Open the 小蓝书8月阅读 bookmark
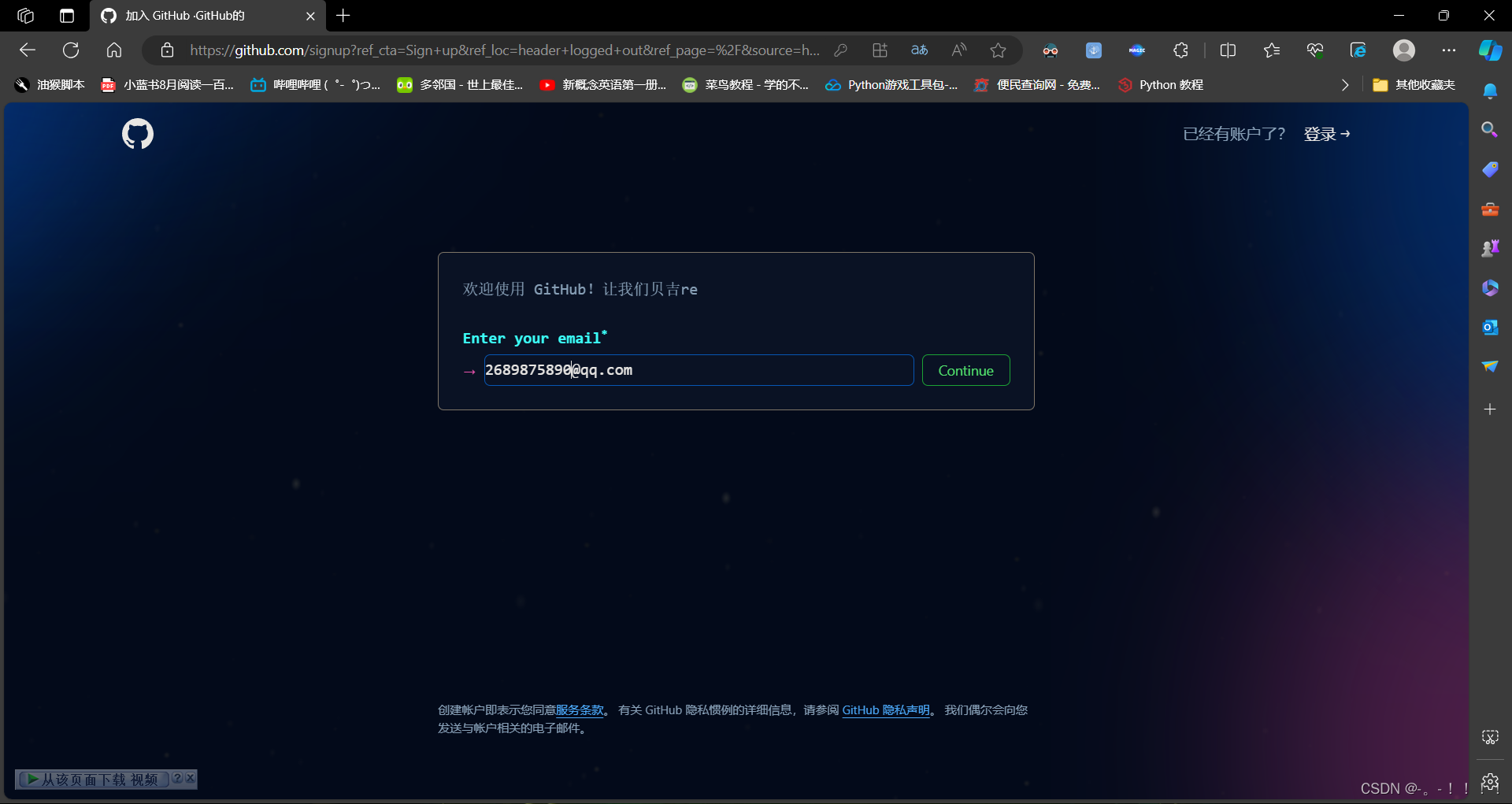The width and height of the screenshot is (1512, 804). (x=168, y=85)
